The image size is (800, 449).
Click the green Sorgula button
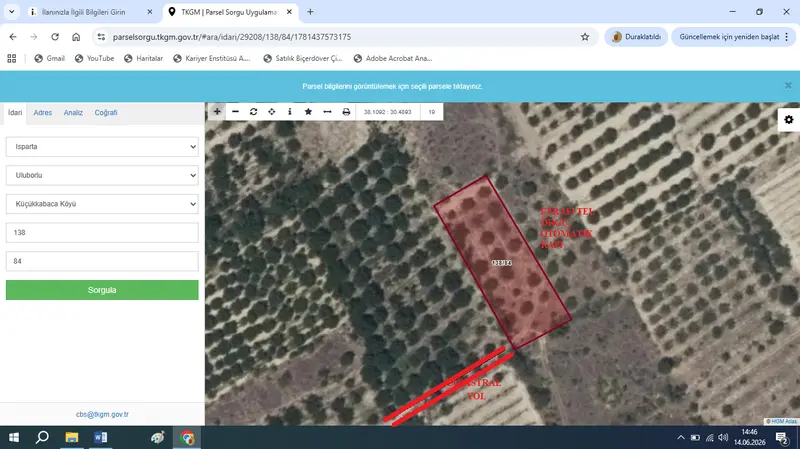tap(102, 290)
